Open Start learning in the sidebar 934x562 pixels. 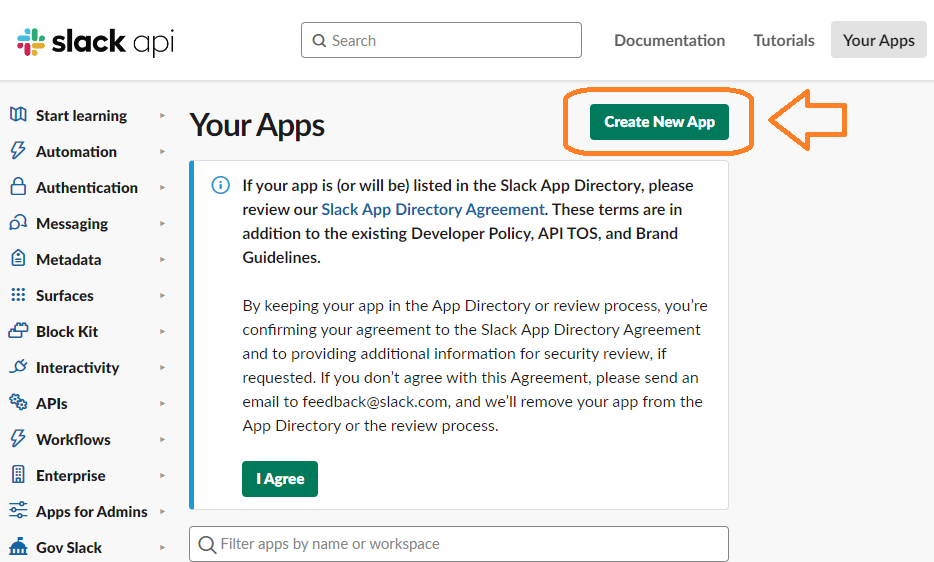[82, 116]
